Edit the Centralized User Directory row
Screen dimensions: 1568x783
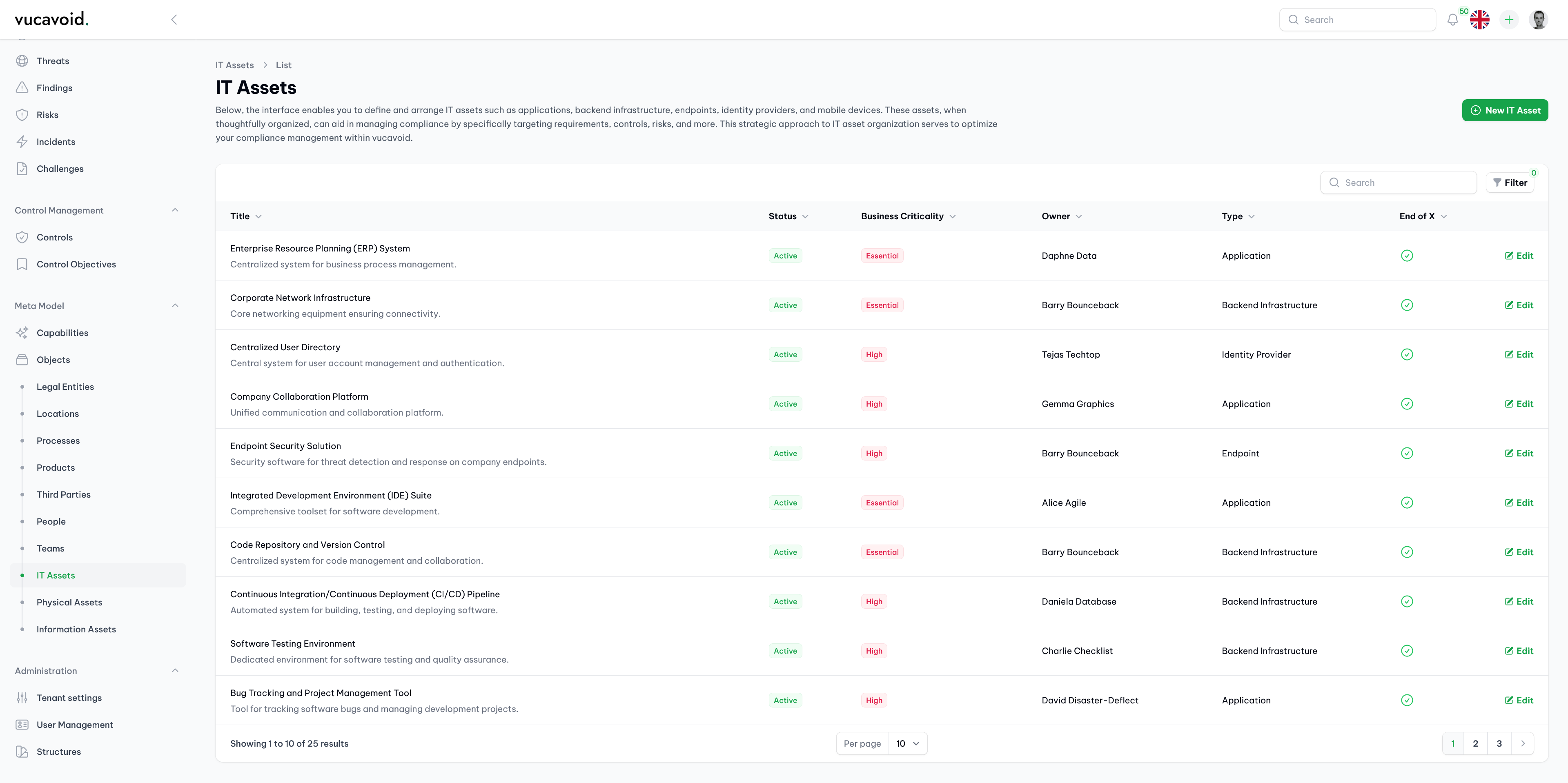tap(1519, 355)
